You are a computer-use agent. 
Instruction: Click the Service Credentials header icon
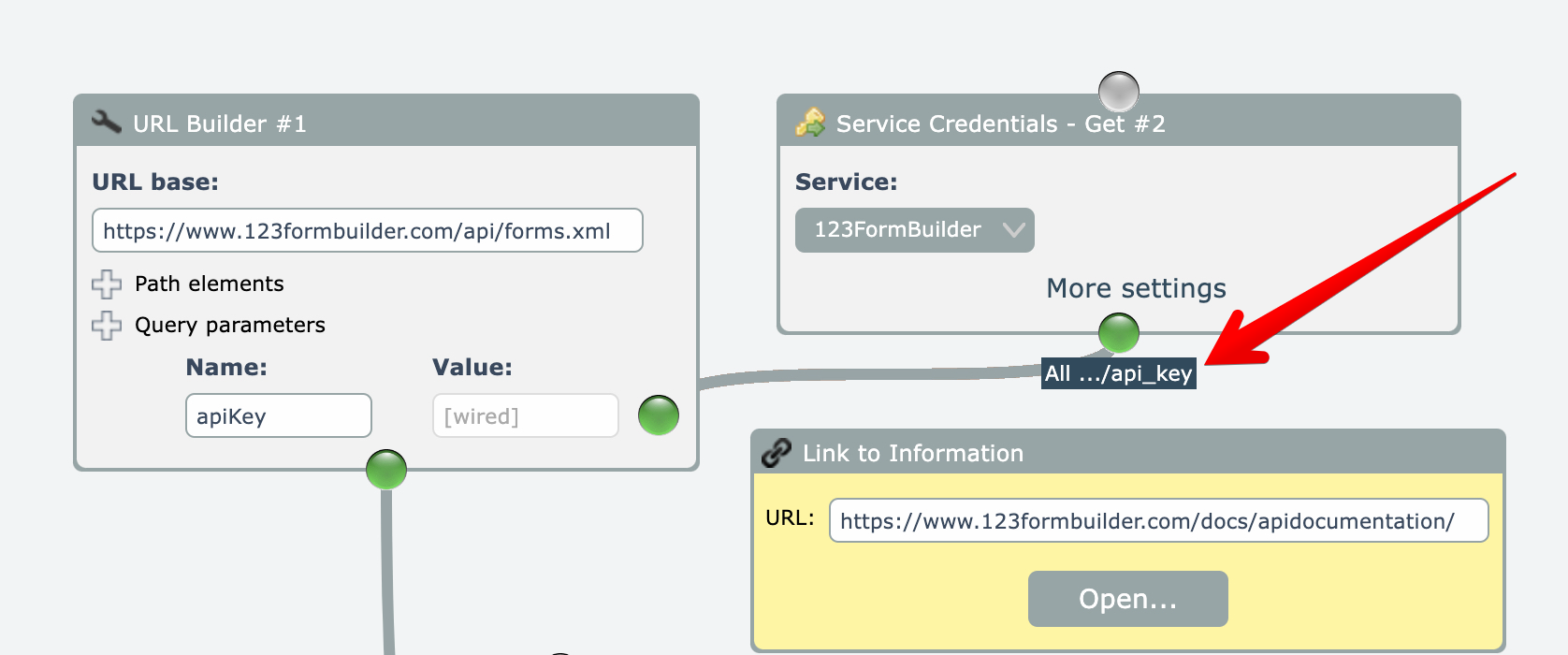tap(810, 123)
